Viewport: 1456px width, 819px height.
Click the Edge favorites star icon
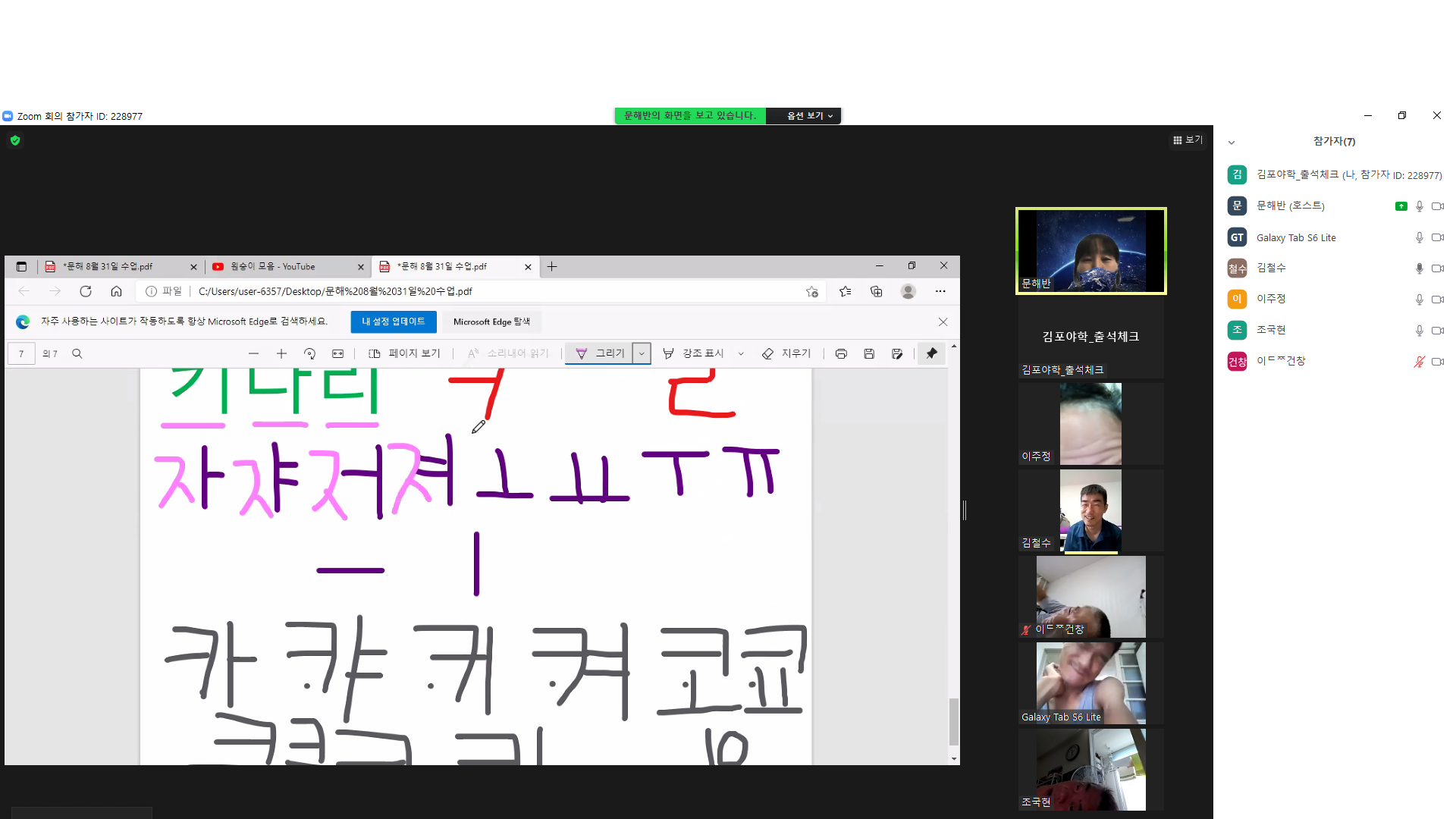click(x=845, y=291)
